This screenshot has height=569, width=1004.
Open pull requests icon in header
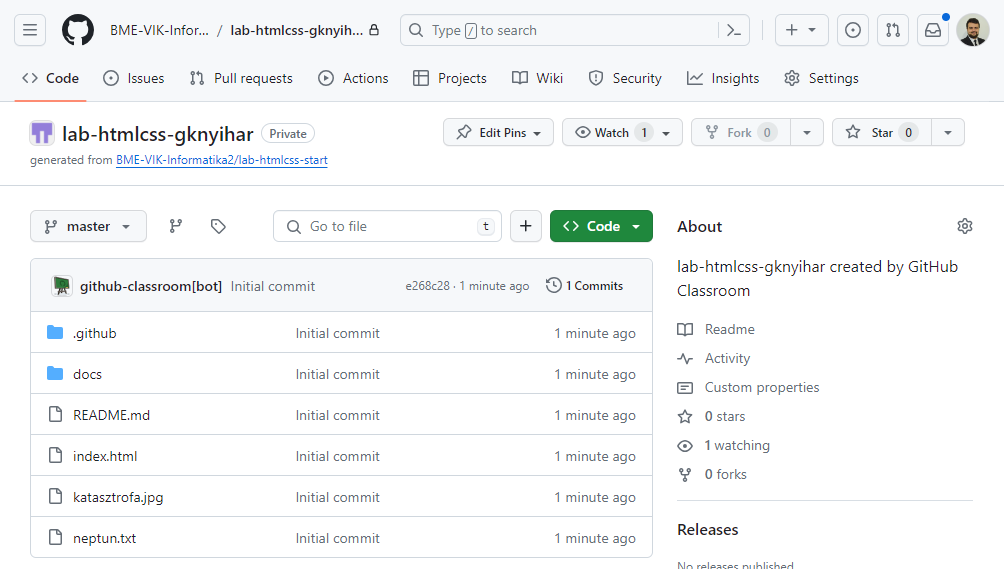pos(893,30)
